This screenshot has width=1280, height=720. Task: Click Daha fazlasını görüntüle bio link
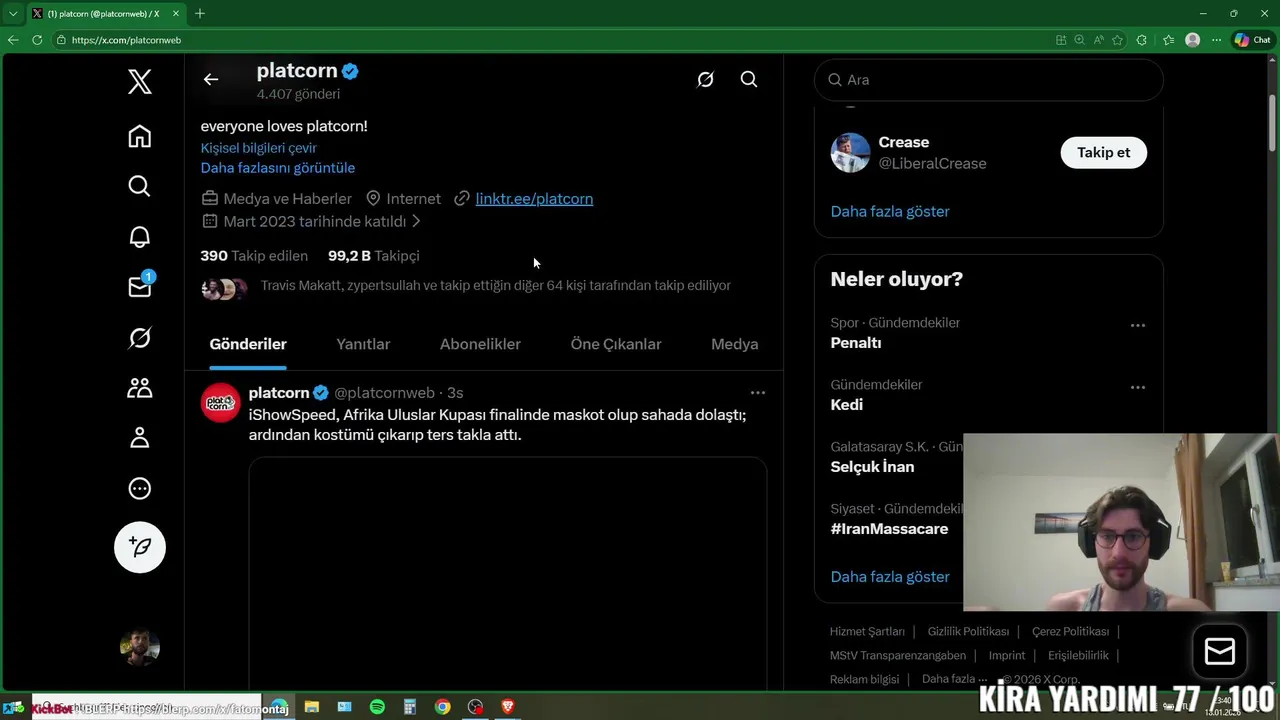(x=278, y=168)
